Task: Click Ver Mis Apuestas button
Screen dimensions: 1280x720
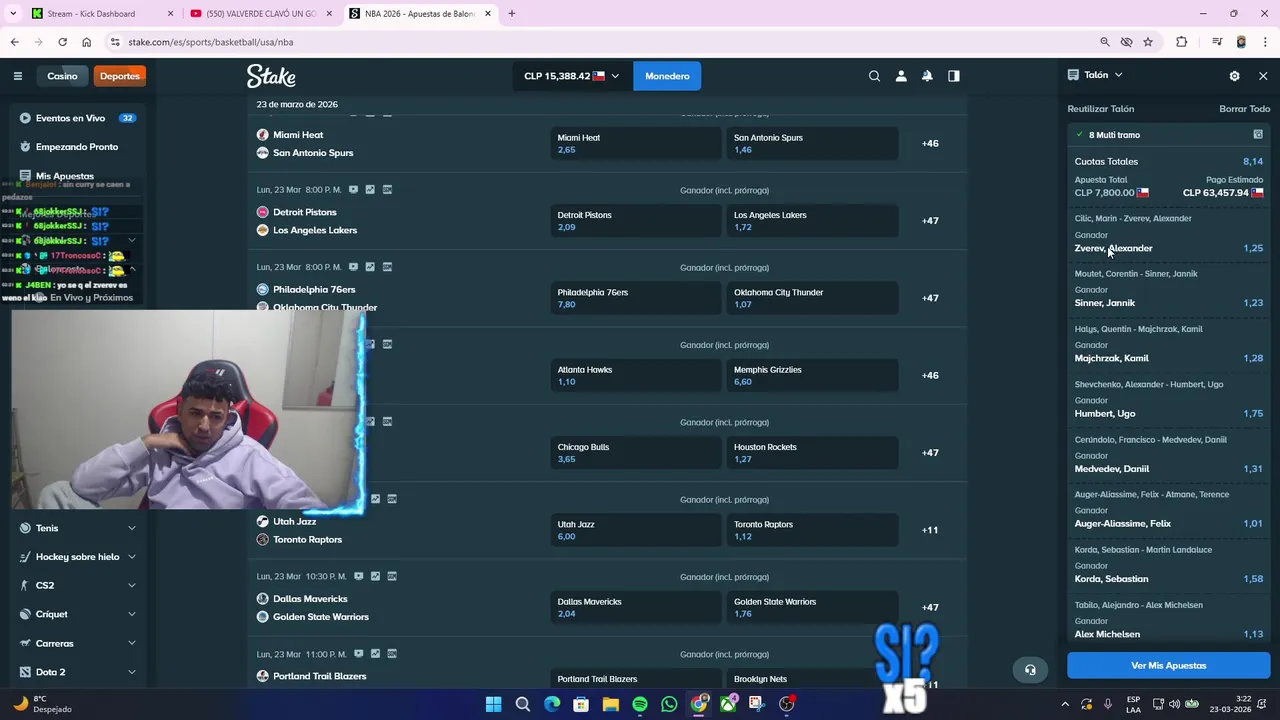Action: [x=1168, y=665]
